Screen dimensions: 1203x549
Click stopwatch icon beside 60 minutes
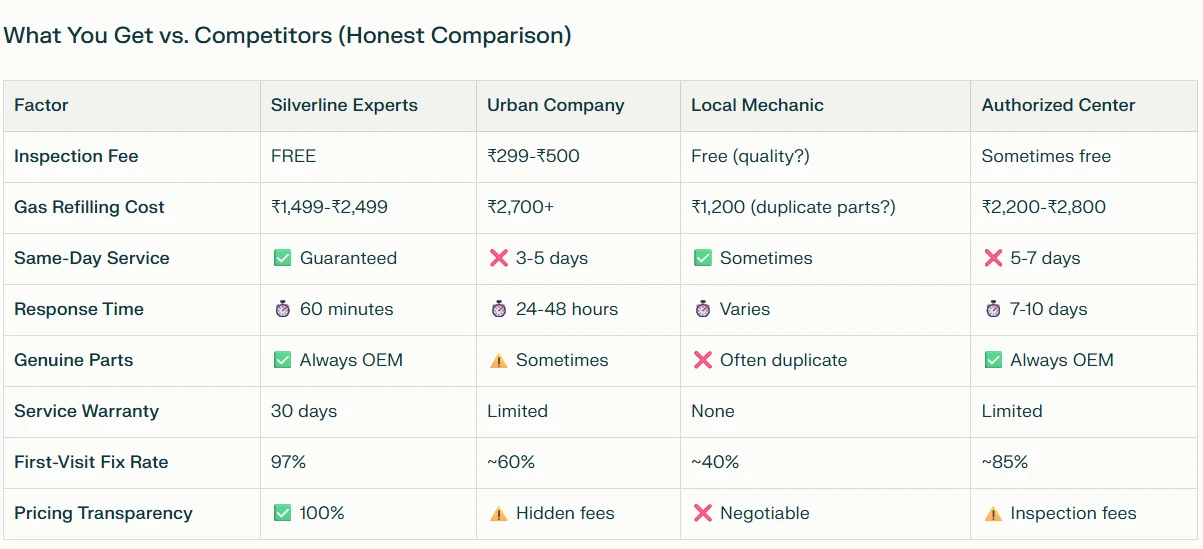pyautogui.click(x=282, y=309)
